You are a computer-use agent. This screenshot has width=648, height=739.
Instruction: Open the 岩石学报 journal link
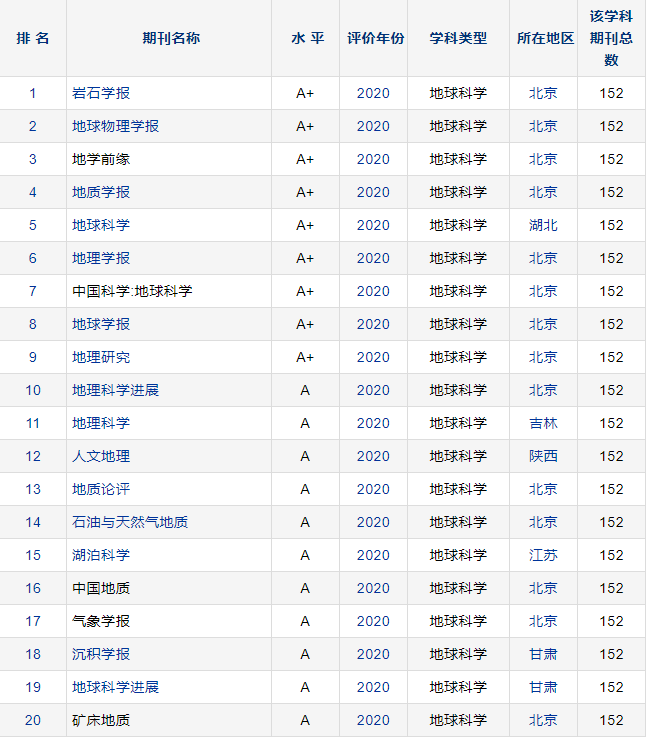101,93
